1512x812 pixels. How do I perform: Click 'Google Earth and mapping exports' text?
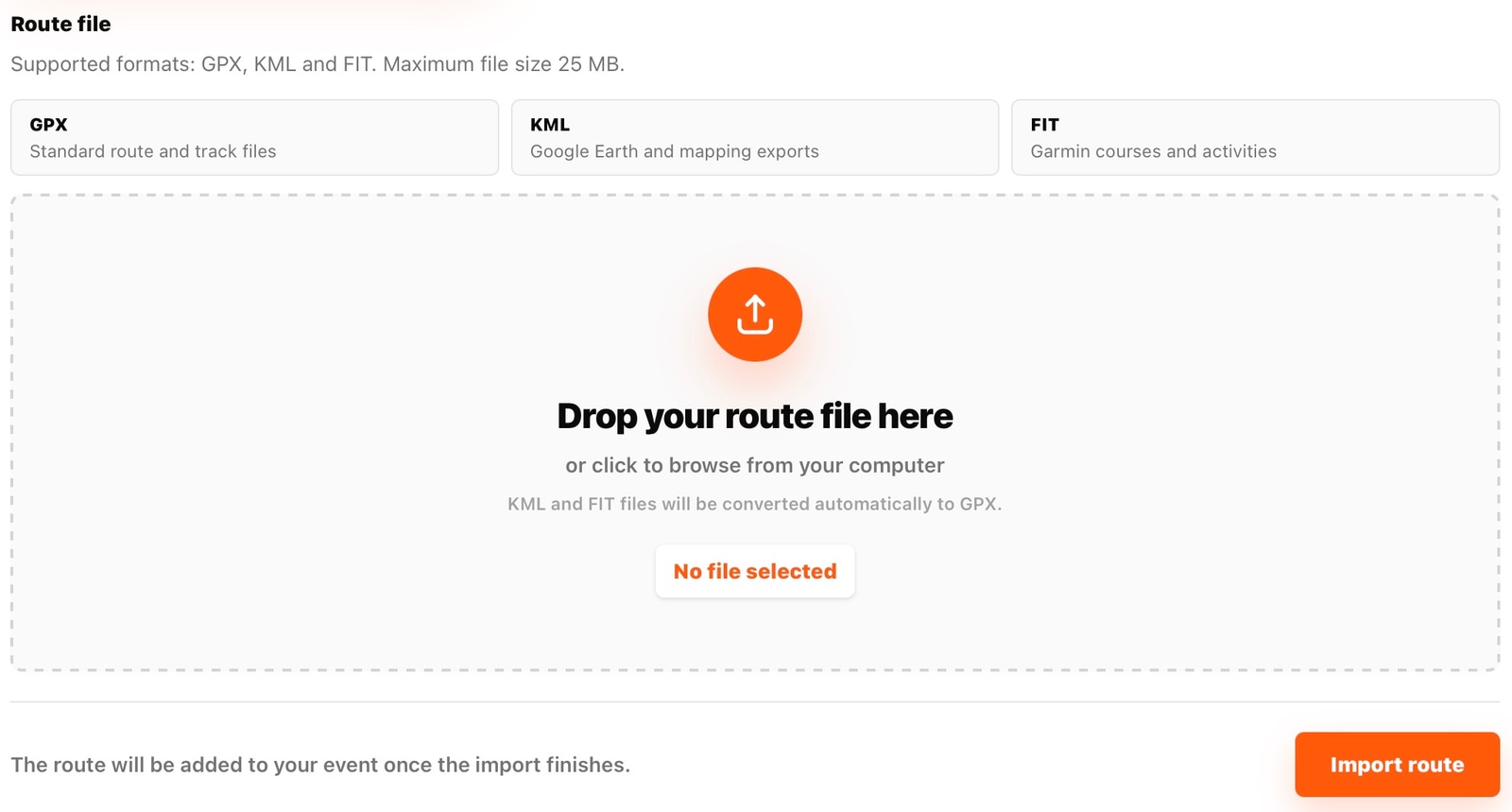point(675,151)
